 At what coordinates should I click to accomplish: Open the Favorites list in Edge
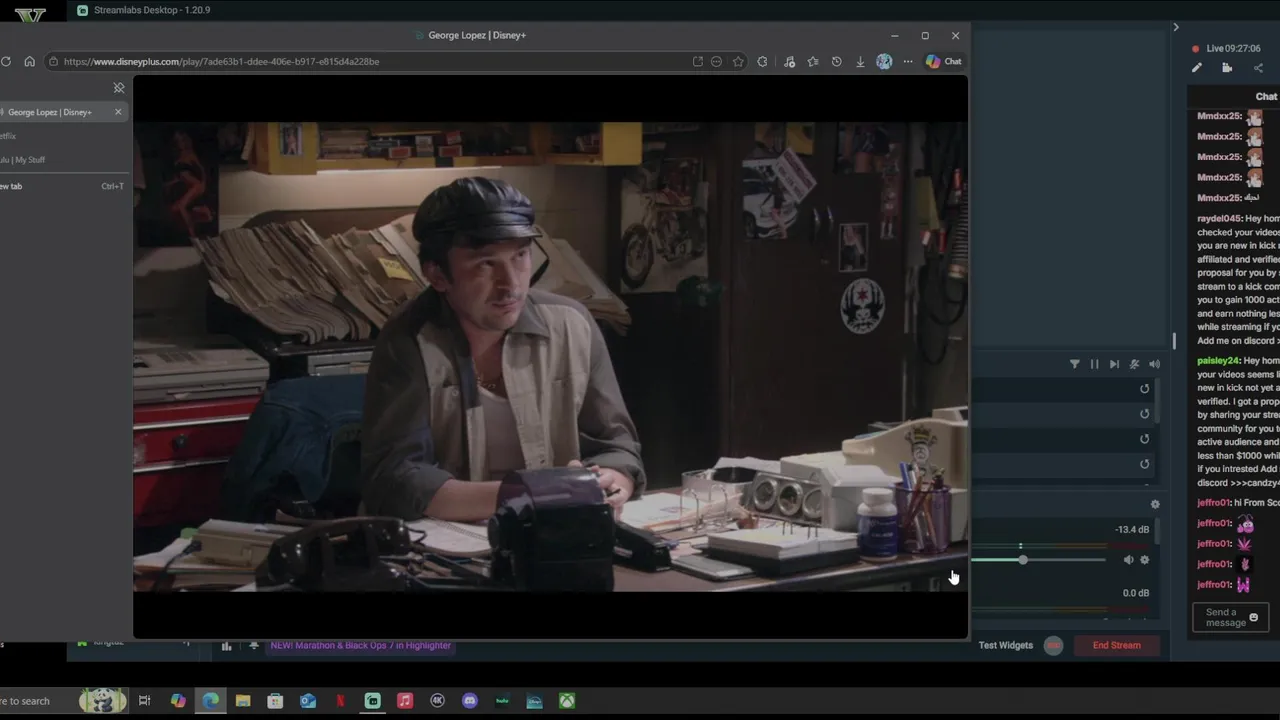coord(813,61)
